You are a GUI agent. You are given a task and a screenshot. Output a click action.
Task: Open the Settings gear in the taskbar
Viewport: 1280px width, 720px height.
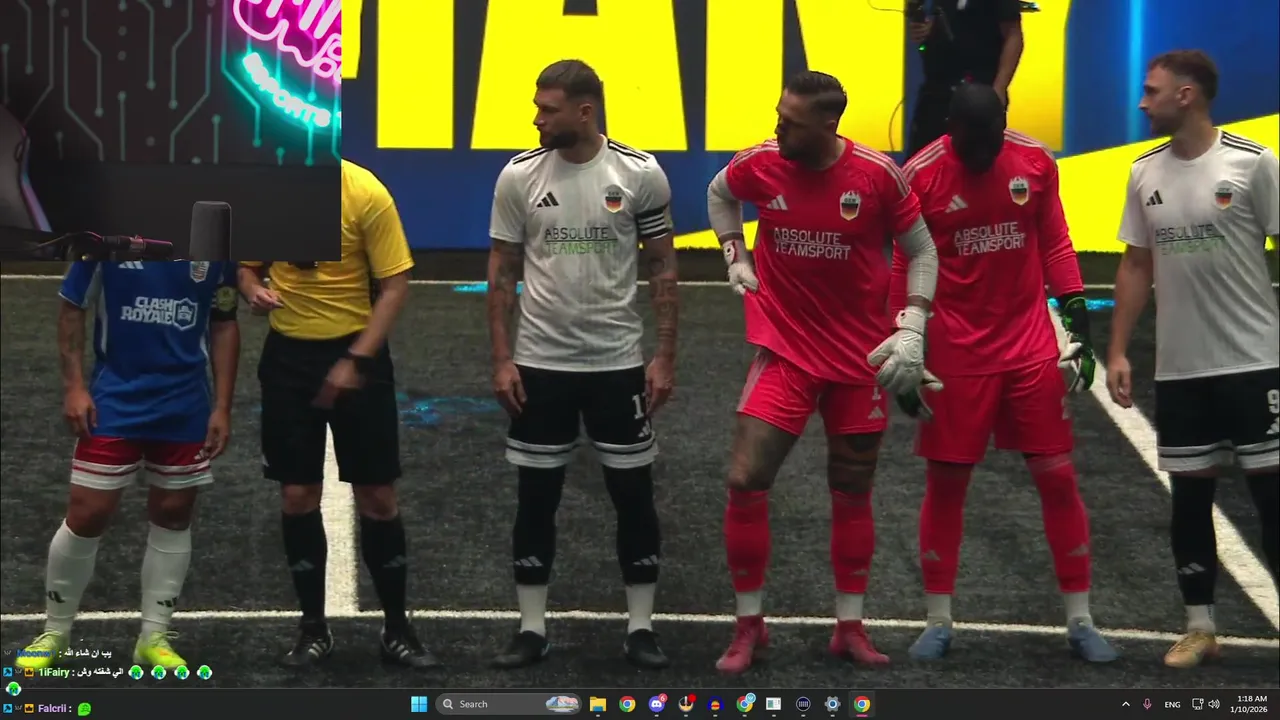[832, 704]
